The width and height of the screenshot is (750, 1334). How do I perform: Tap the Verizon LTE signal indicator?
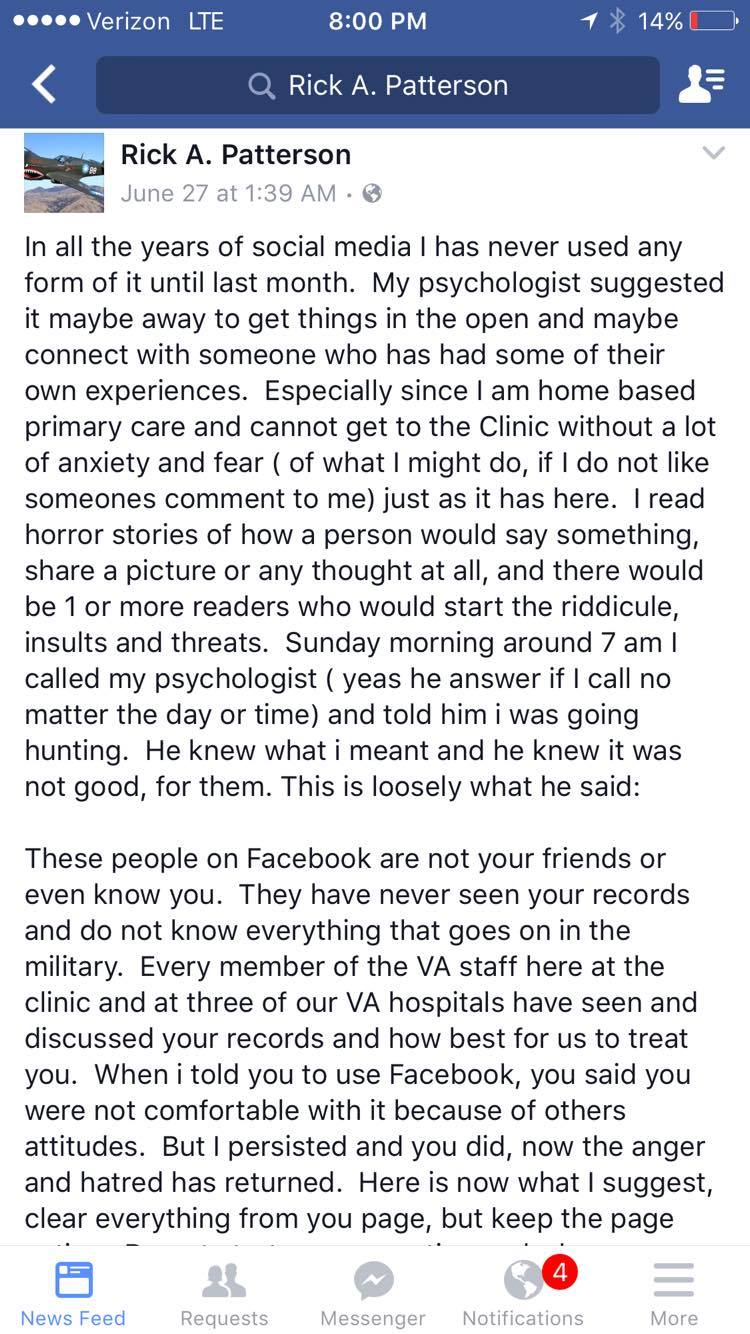tap(115, 21)
